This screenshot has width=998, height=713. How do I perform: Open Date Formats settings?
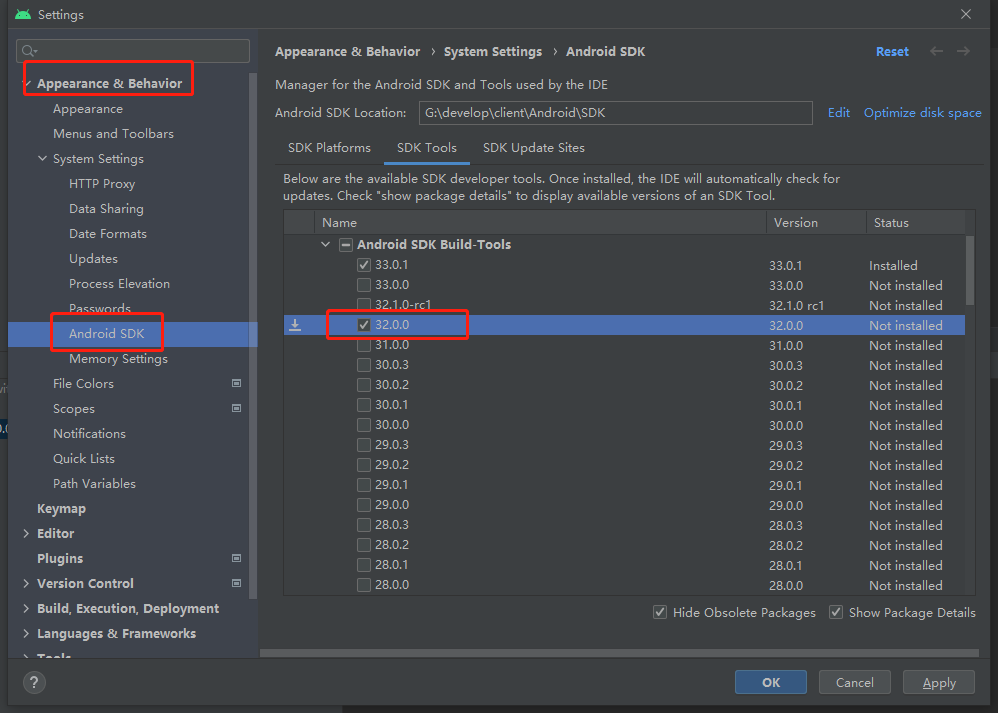(x=108, y=234)
